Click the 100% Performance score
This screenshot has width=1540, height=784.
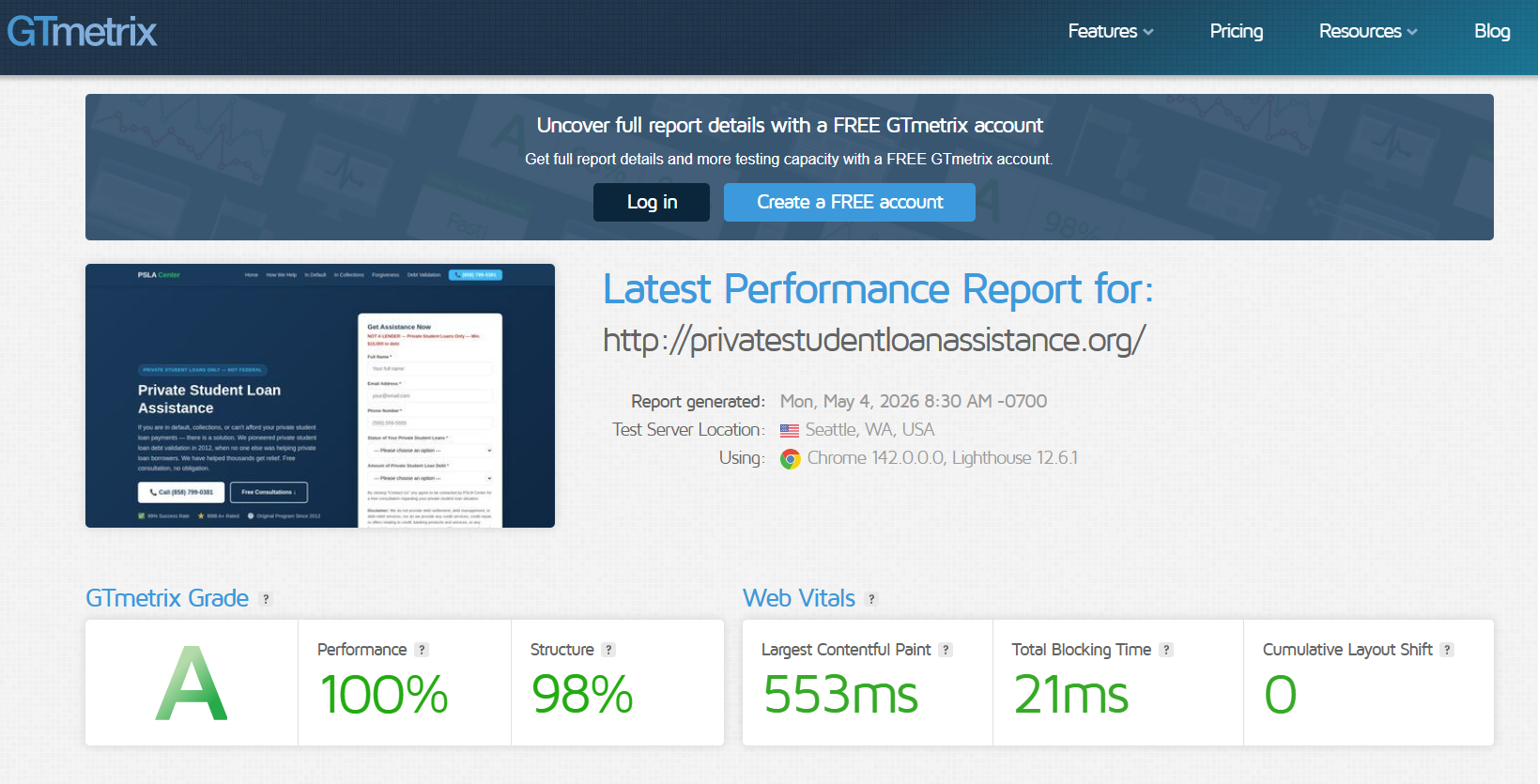pos(383,694)
